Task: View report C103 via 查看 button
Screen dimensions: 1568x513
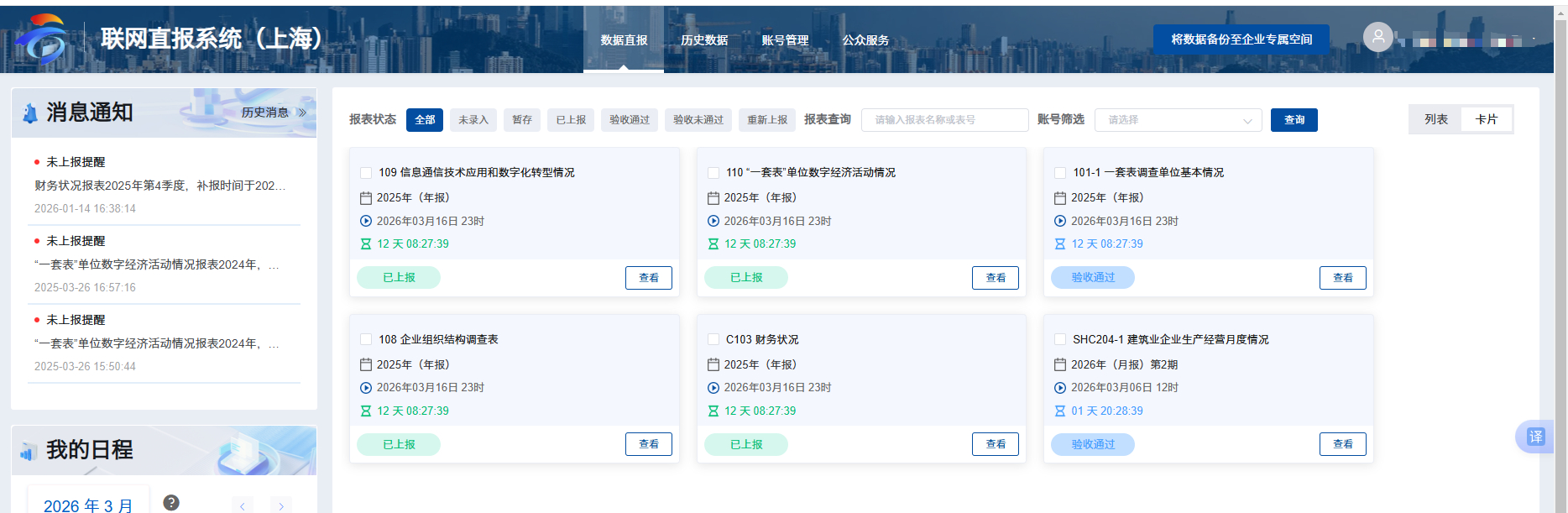Action: pyautogui.click(x=996, y=444)
